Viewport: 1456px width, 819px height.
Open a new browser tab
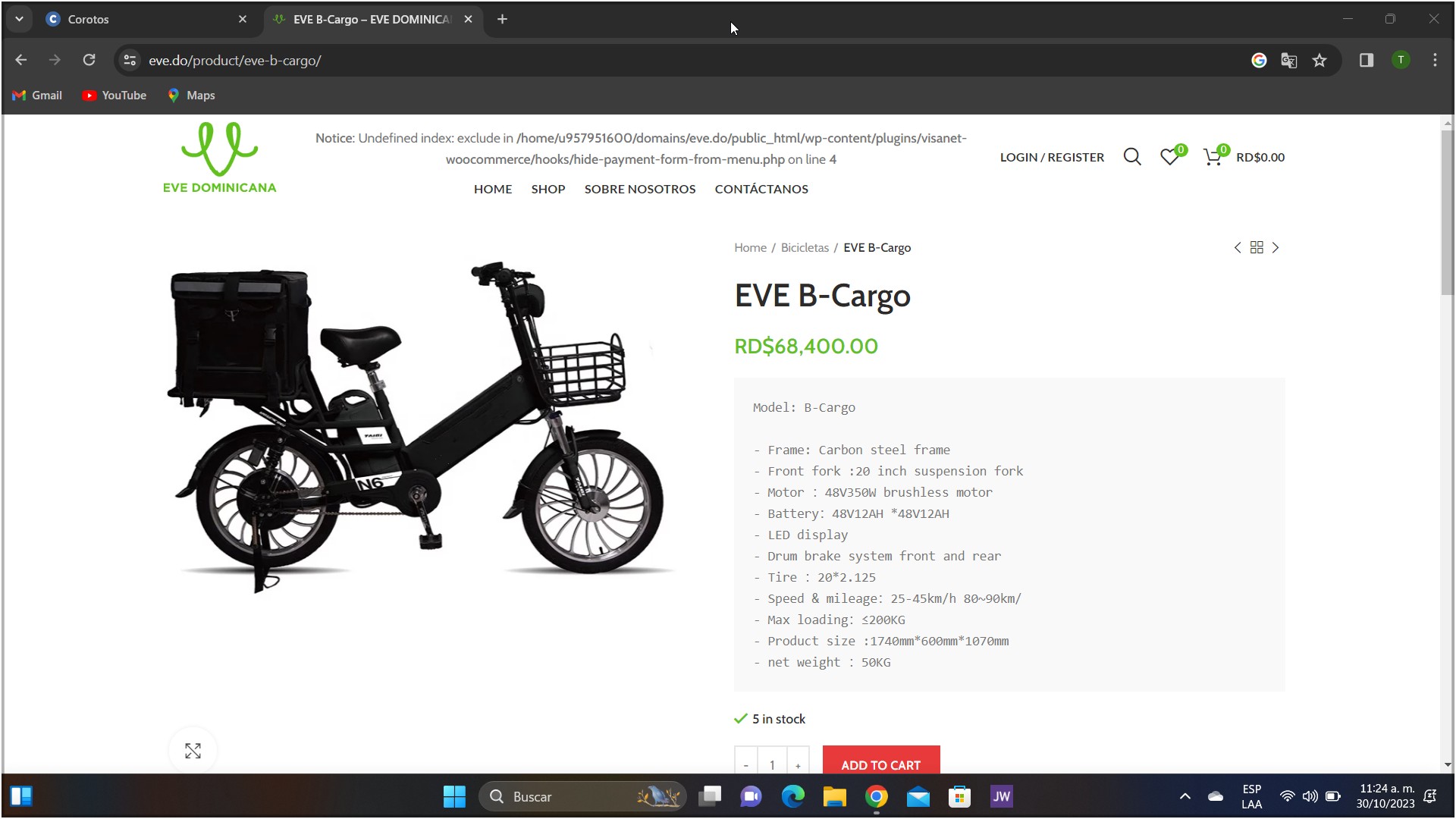point(502,19)
